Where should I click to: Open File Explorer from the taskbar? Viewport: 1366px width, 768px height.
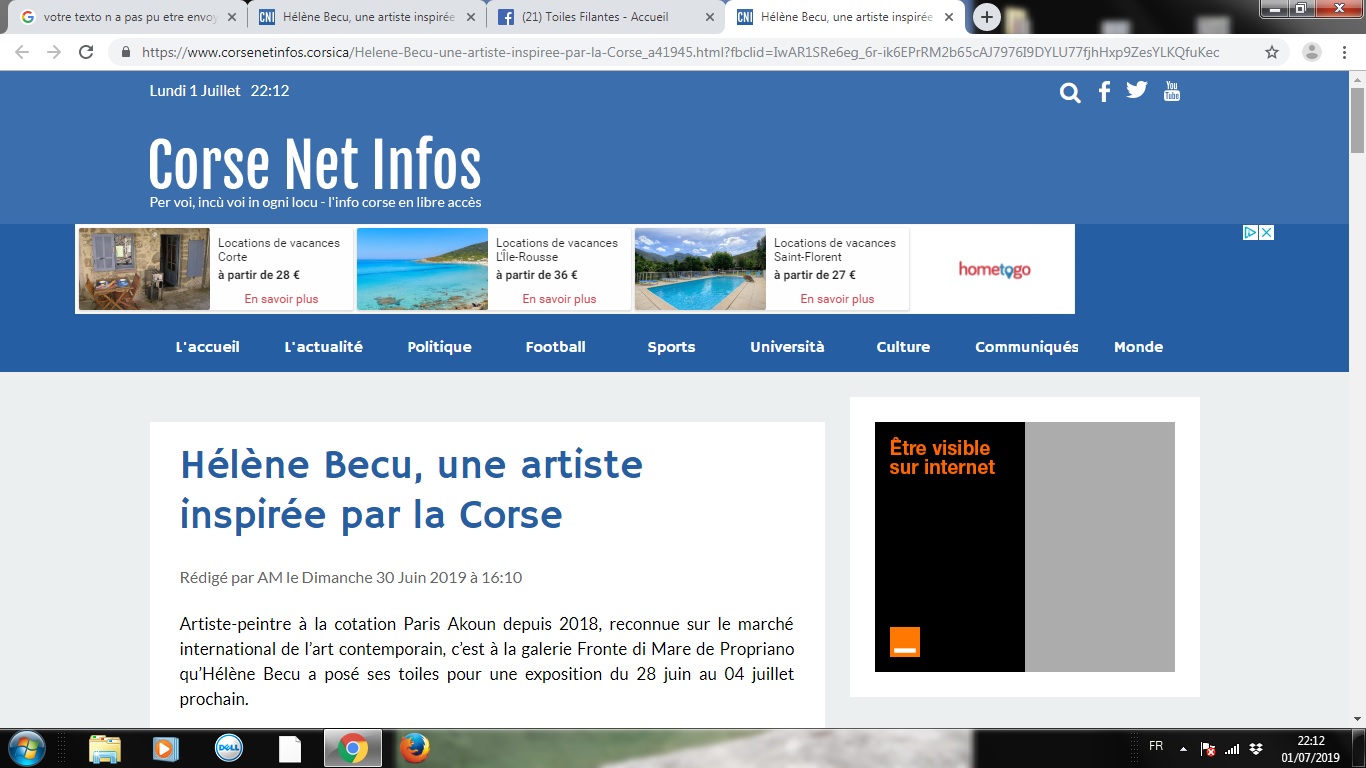(104, 747)
